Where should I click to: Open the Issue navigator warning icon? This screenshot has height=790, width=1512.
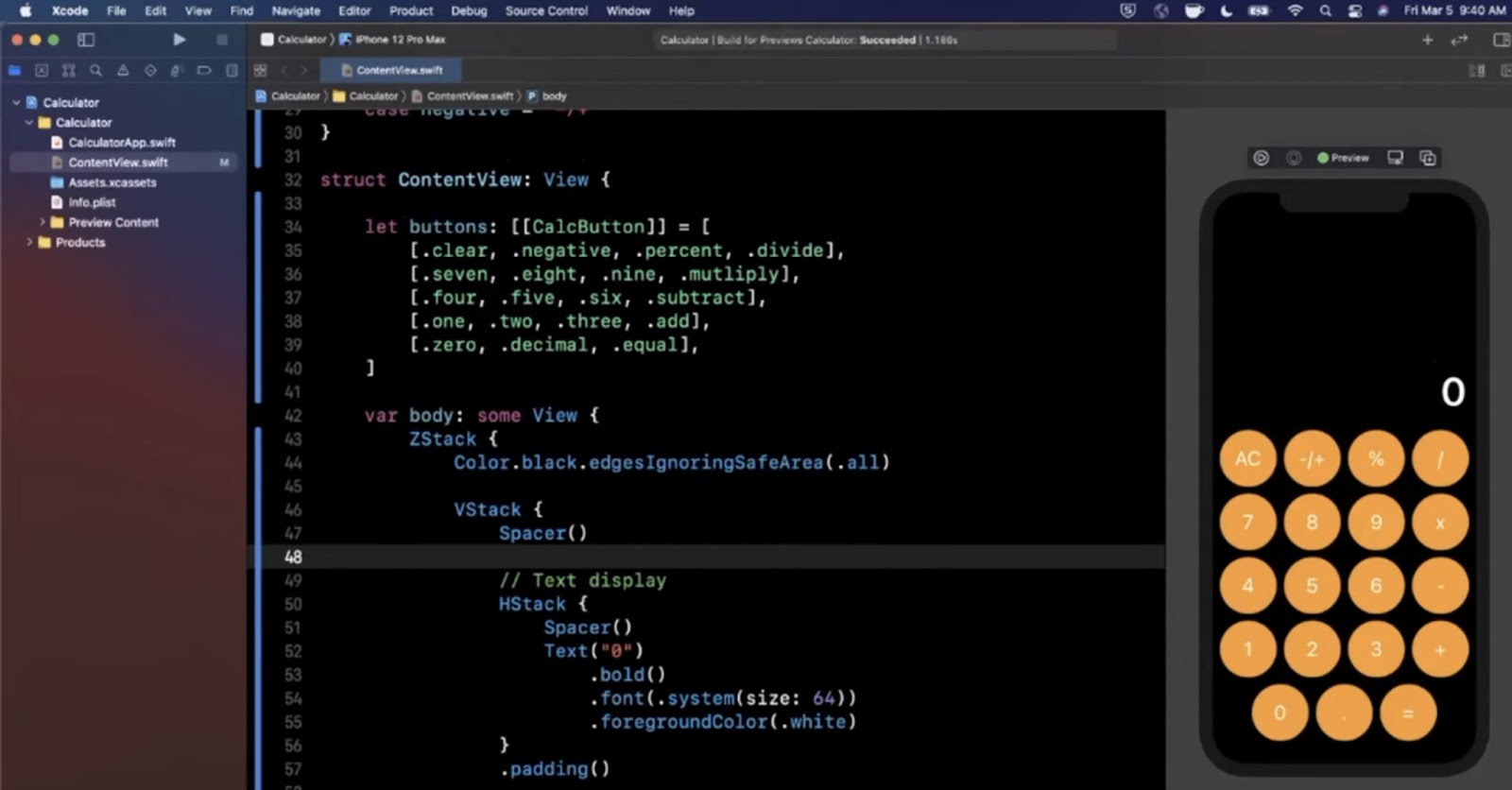(123, 71)
